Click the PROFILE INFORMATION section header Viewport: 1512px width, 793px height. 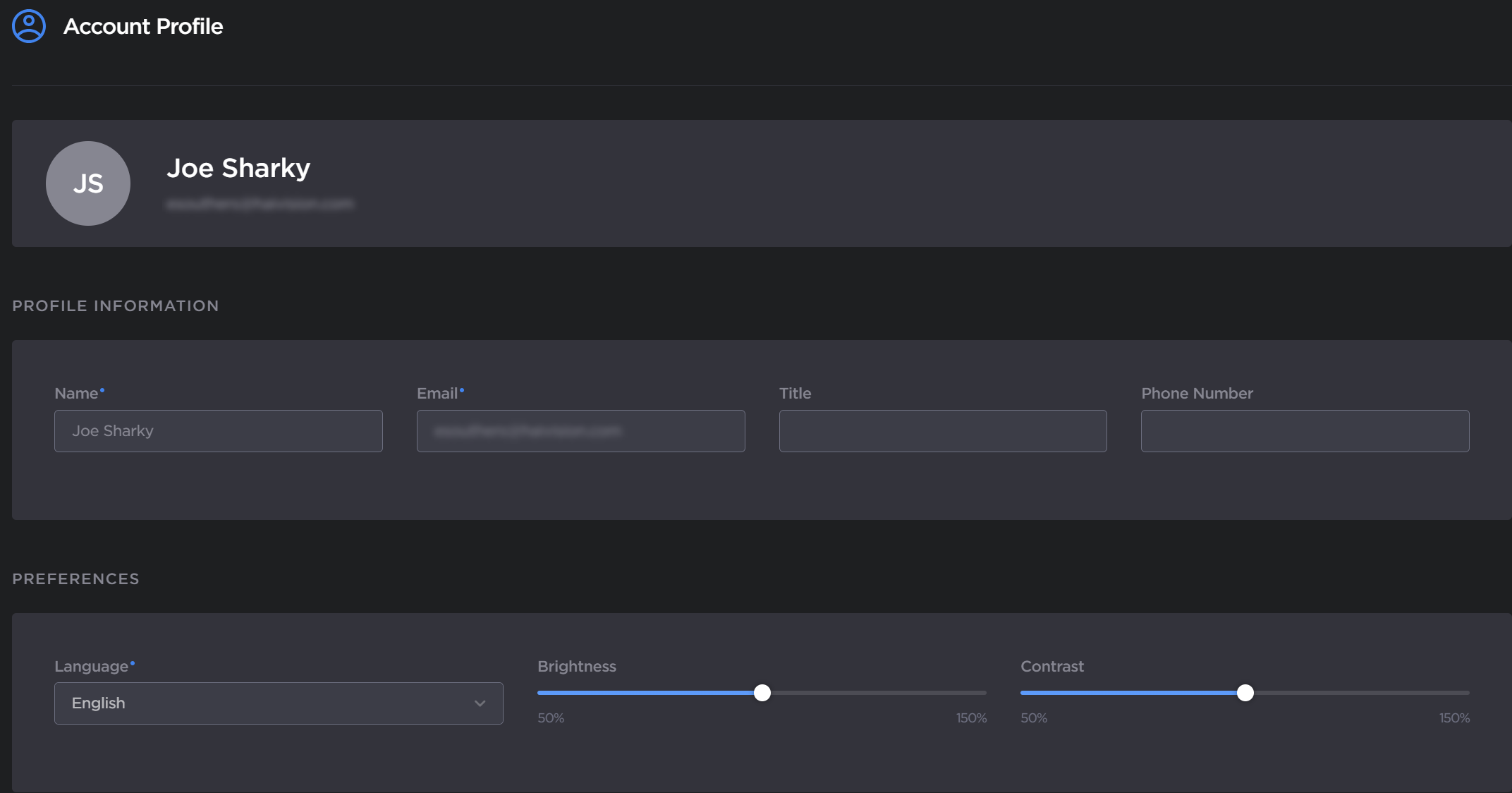[115, 305]
